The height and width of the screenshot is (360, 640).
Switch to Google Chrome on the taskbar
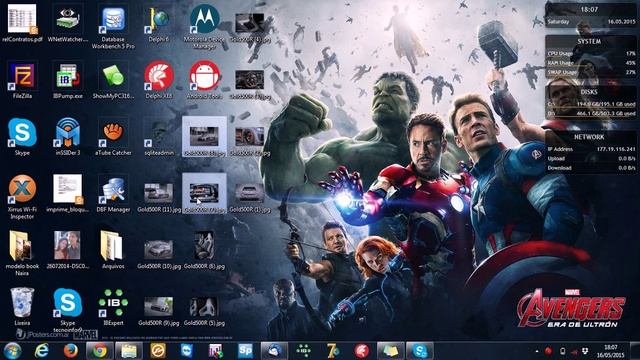coord(100,351)
